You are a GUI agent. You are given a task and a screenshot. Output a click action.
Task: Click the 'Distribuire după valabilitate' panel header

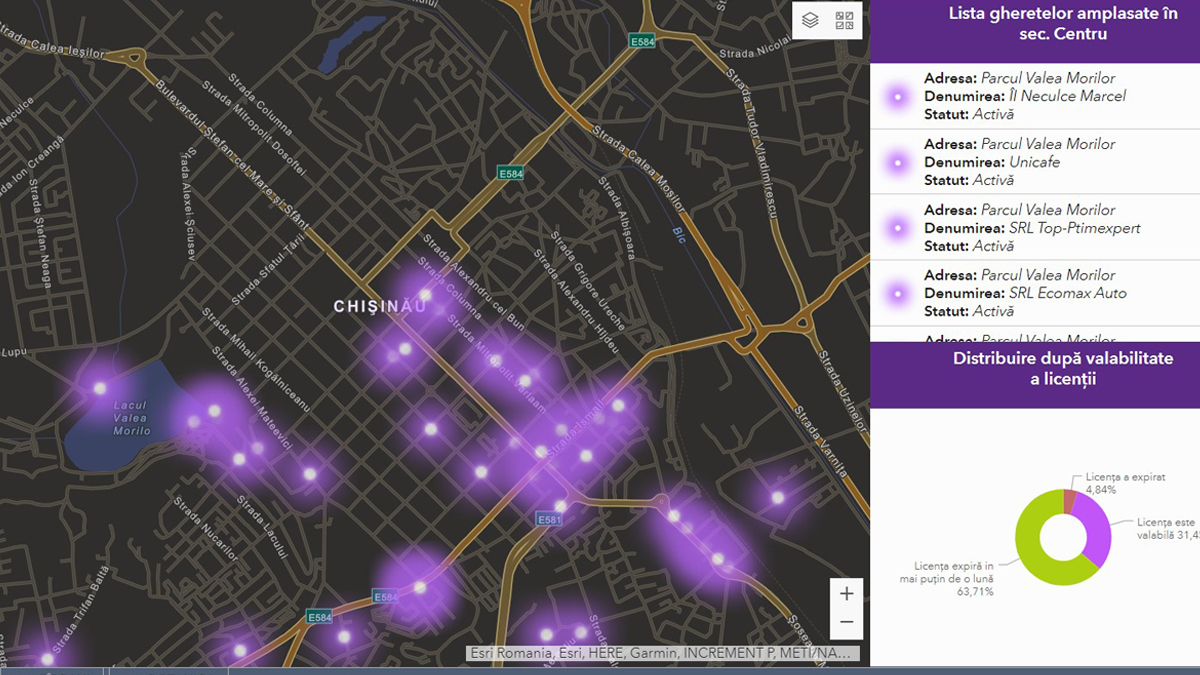tap(1034, 368)
